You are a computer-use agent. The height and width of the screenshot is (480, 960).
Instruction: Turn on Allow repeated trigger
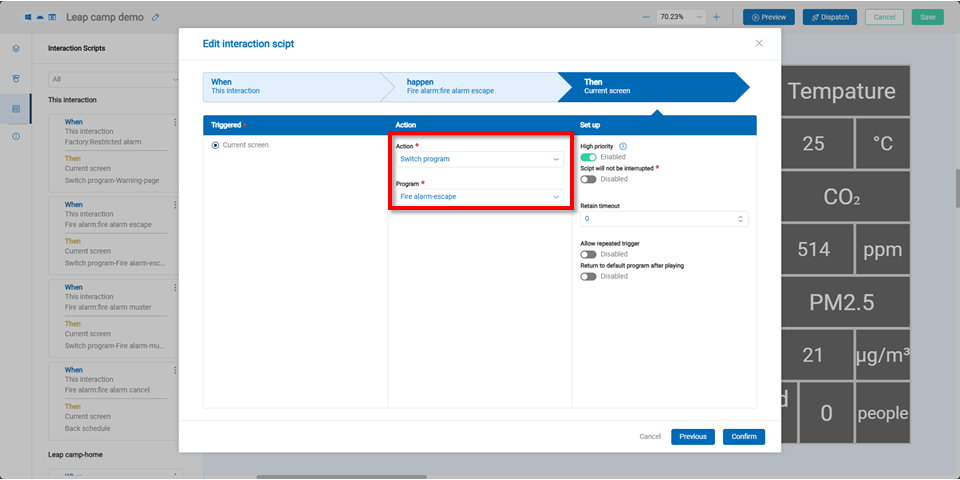pyautogui.click(x=588, y=254)
